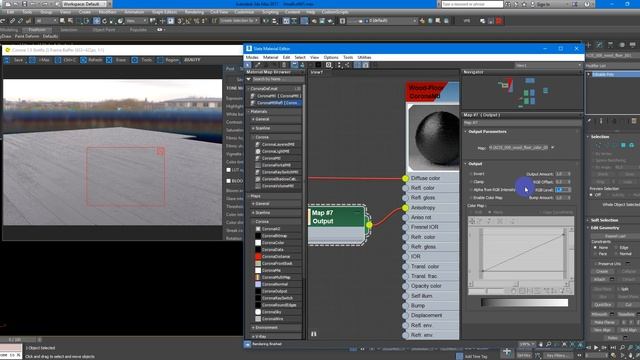640x360 pixels.
Task: Open the Material menu in Slate Material Editor
Action: pyautogui.click(x=270, y=58)
